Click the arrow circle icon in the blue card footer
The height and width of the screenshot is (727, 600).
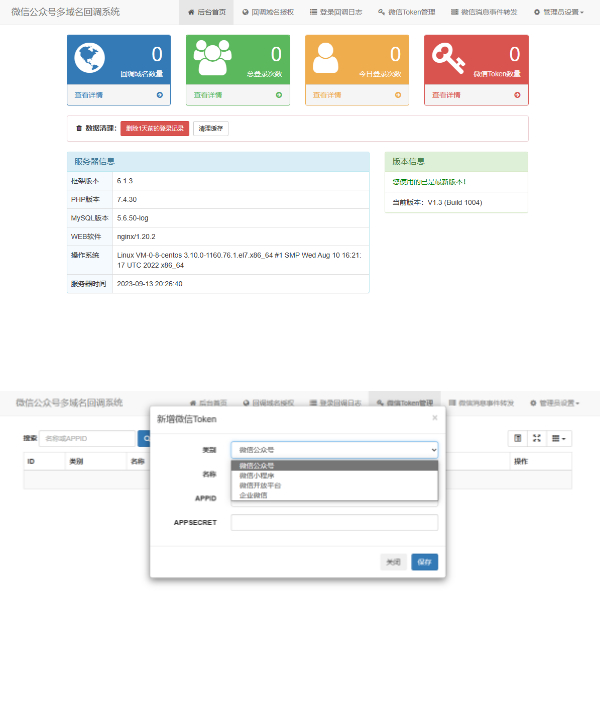tap(160, 95)
